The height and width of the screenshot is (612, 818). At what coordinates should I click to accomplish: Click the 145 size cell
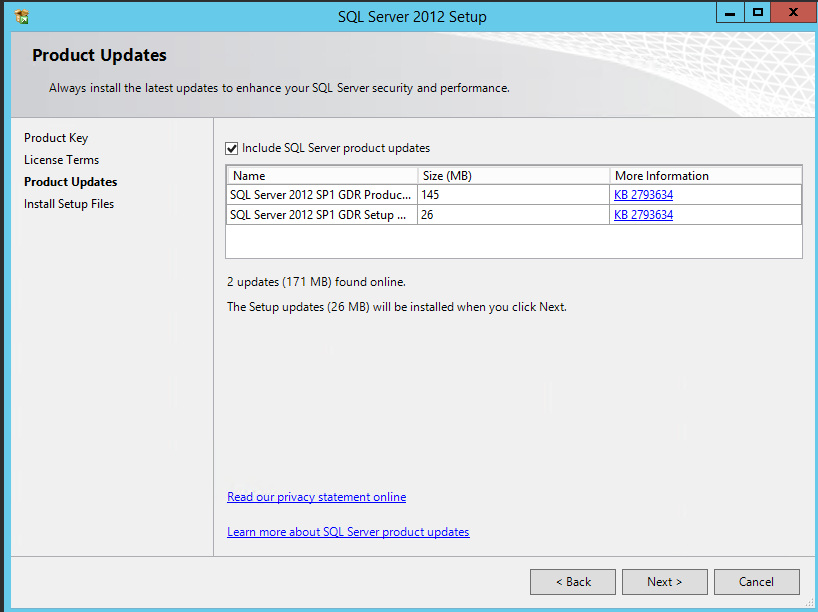(513, 195)
